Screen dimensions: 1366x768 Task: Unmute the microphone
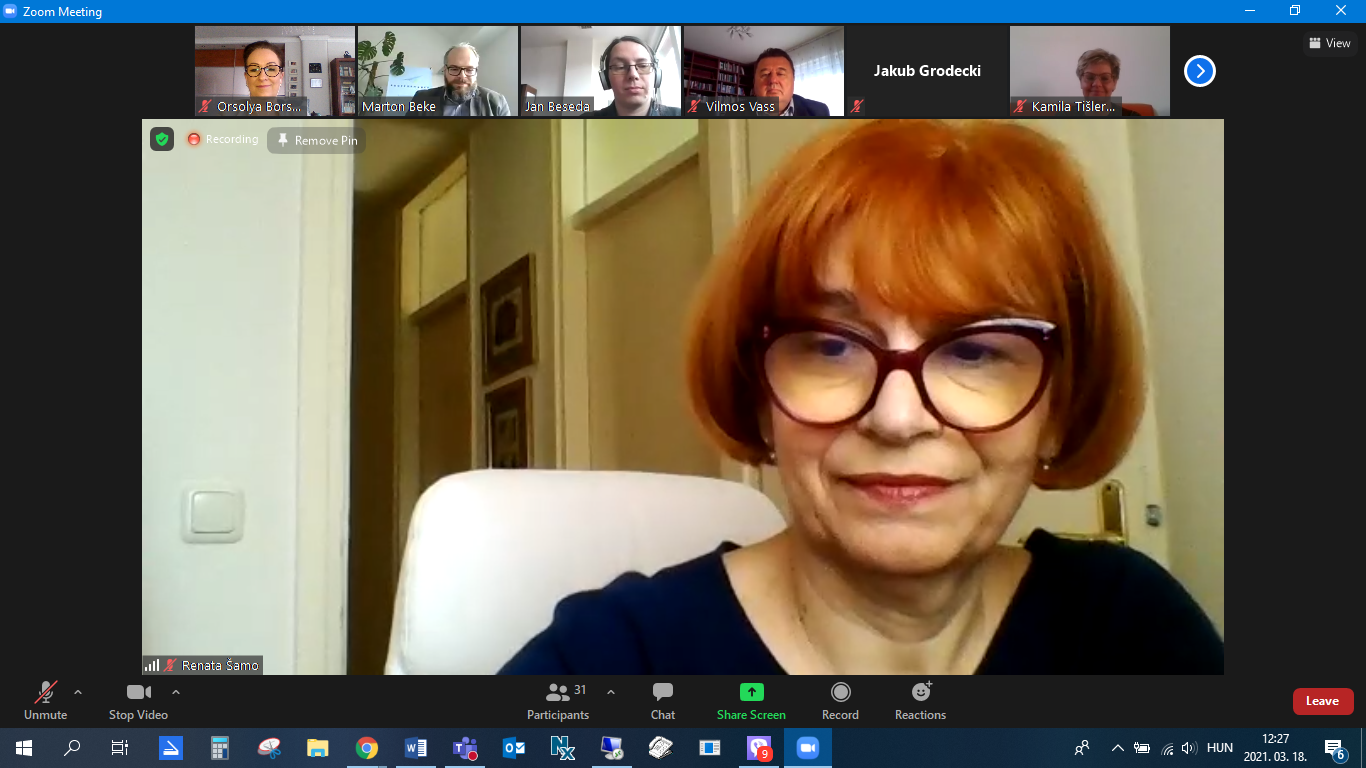click(x=45, y=700)
